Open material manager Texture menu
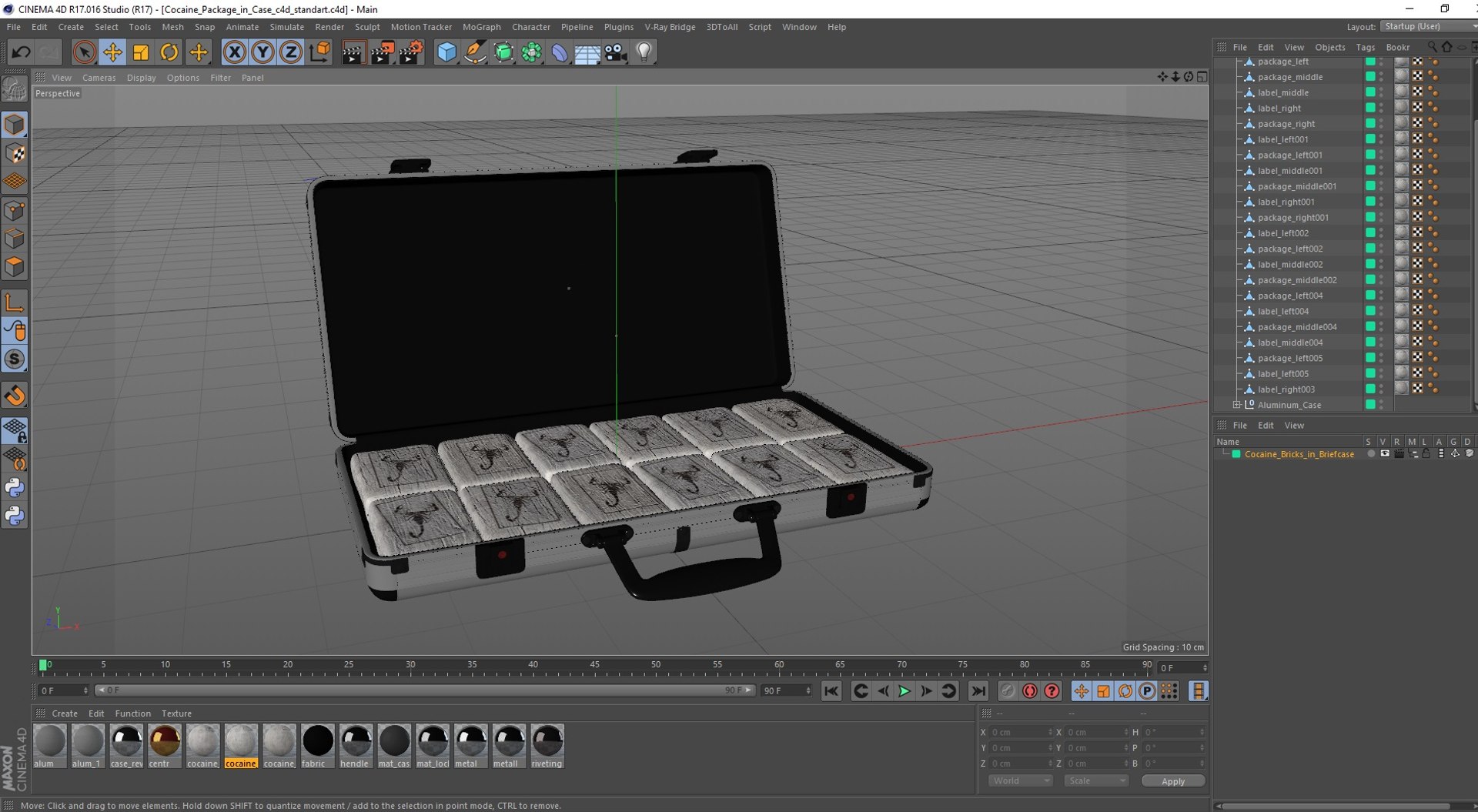Screen dimensions: 1478x812 point(176,713)
